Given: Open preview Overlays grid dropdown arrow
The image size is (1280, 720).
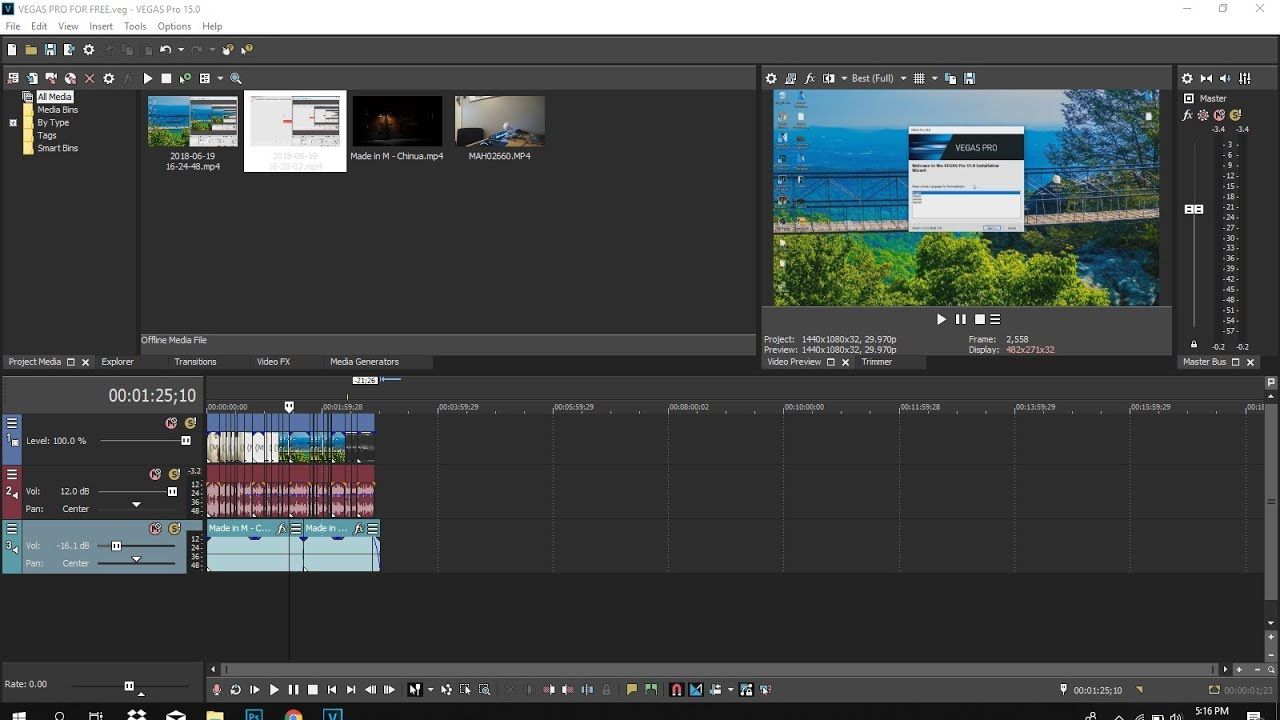Looking at the screenshot, I should (x=935, y=78).
